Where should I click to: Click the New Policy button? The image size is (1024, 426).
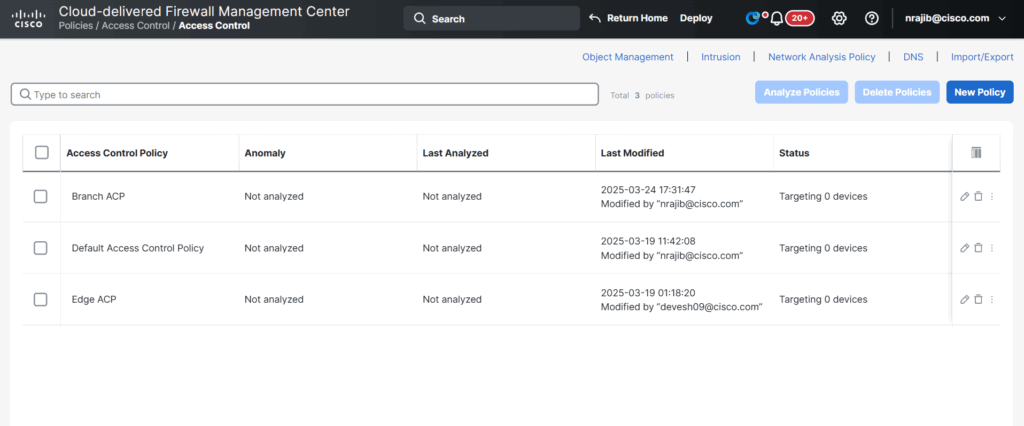click(x=979, y=92)
